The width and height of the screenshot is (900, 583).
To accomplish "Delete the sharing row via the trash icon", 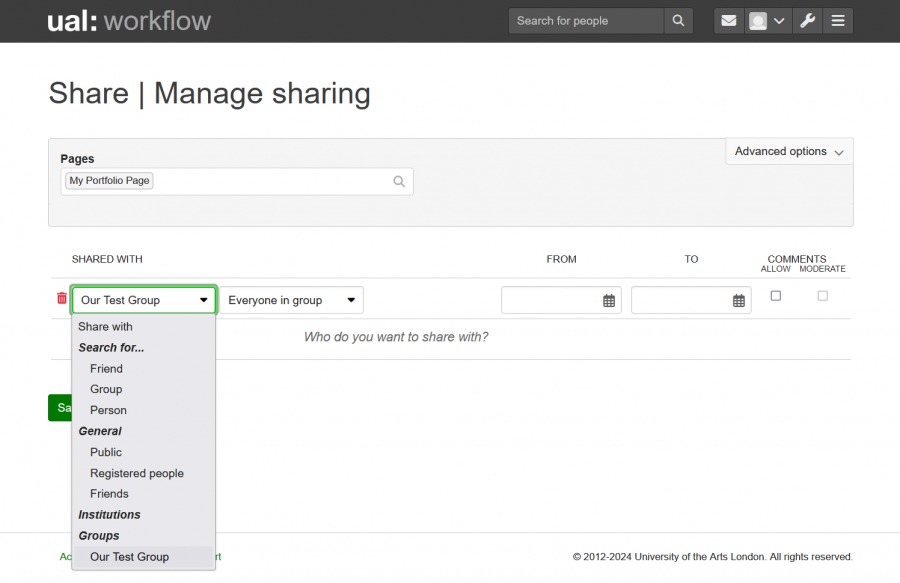I will click(61, 298).
